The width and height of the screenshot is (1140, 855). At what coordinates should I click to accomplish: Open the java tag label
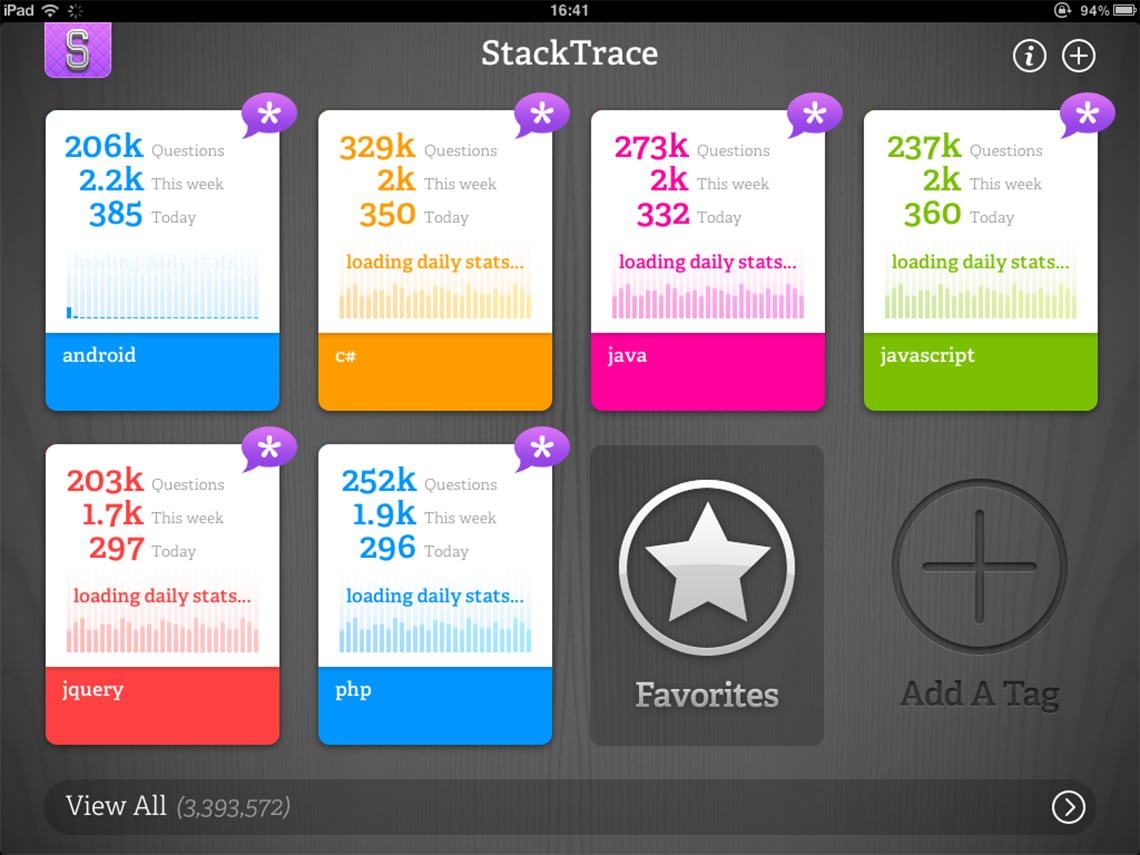coord(627,356)
